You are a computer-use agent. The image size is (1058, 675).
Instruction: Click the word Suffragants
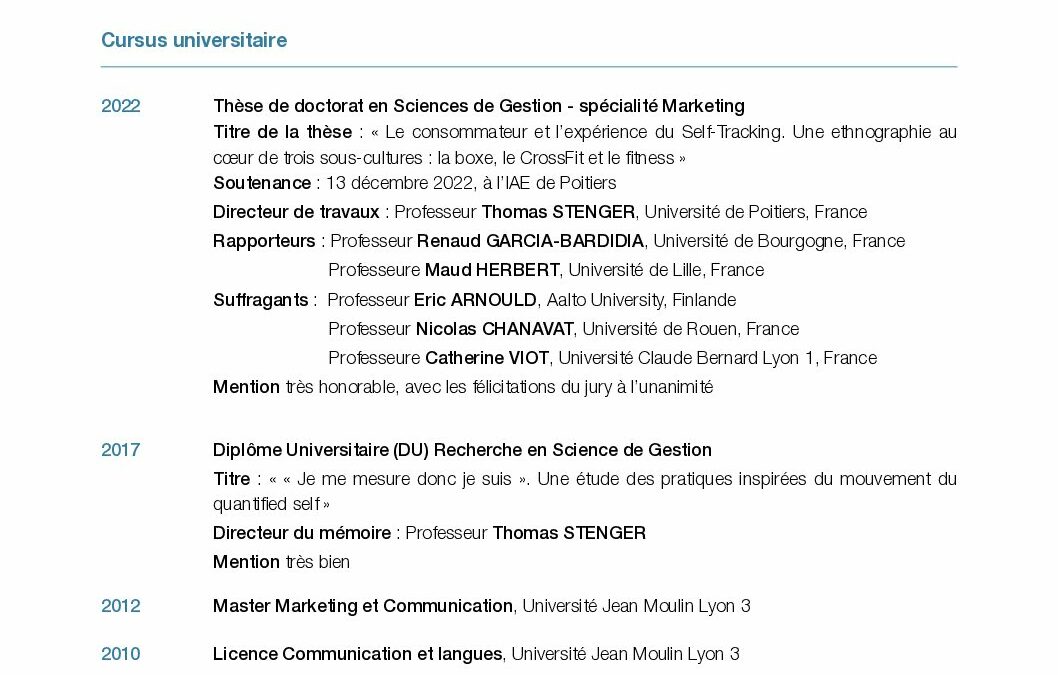point(260,300)
